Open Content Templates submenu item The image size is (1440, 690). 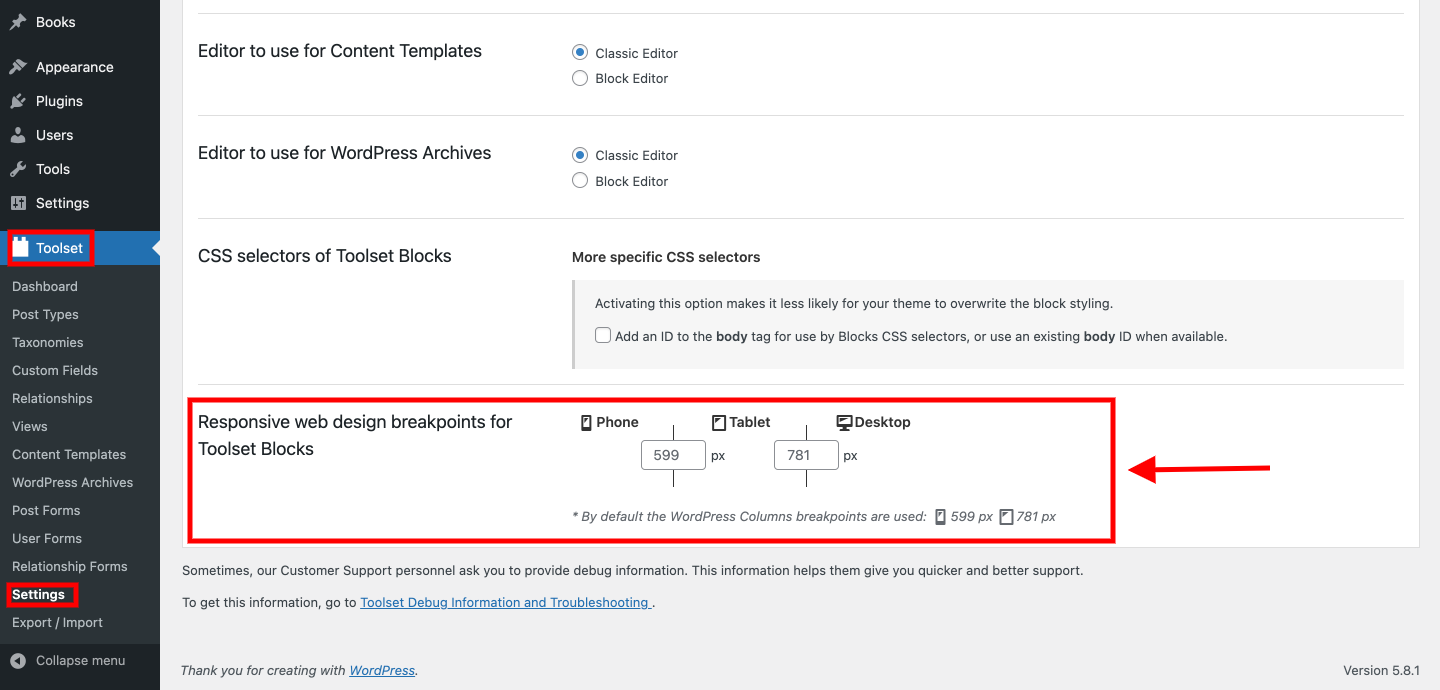click(69, 454)
